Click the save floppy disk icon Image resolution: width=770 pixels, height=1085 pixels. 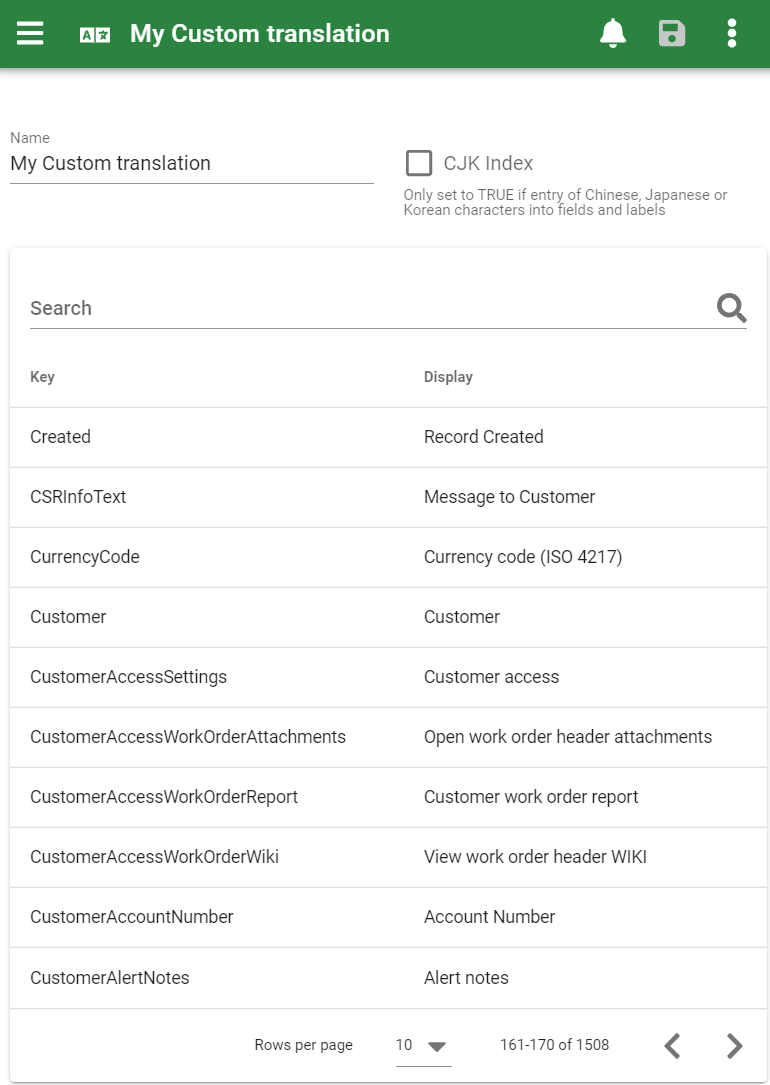click(672, 33)
